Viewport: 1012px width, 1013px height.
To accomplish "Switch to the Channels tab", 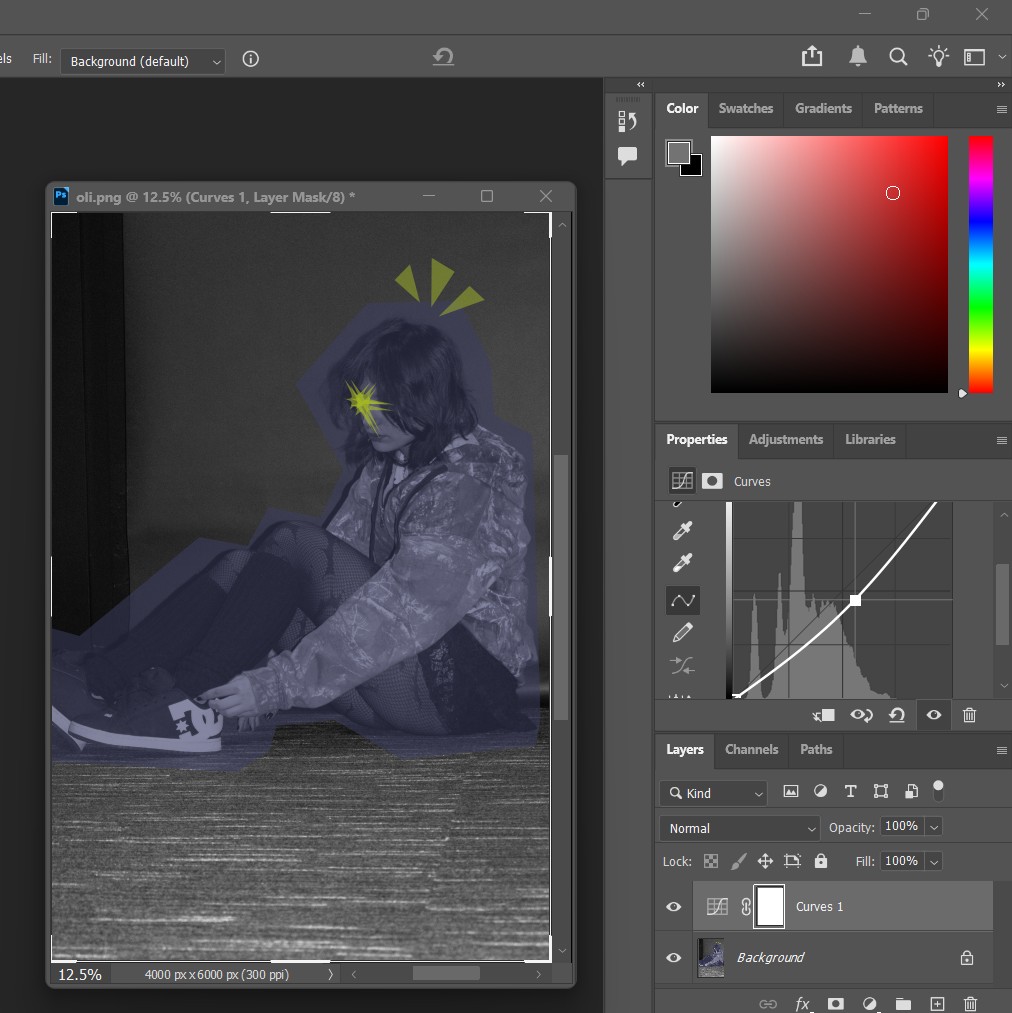I will coord(751,749).
